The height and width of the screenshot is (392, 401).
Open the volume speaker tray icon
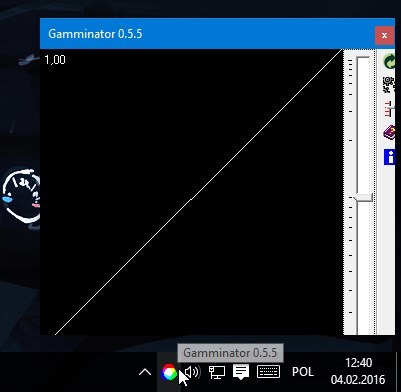(x=193, y=372)
